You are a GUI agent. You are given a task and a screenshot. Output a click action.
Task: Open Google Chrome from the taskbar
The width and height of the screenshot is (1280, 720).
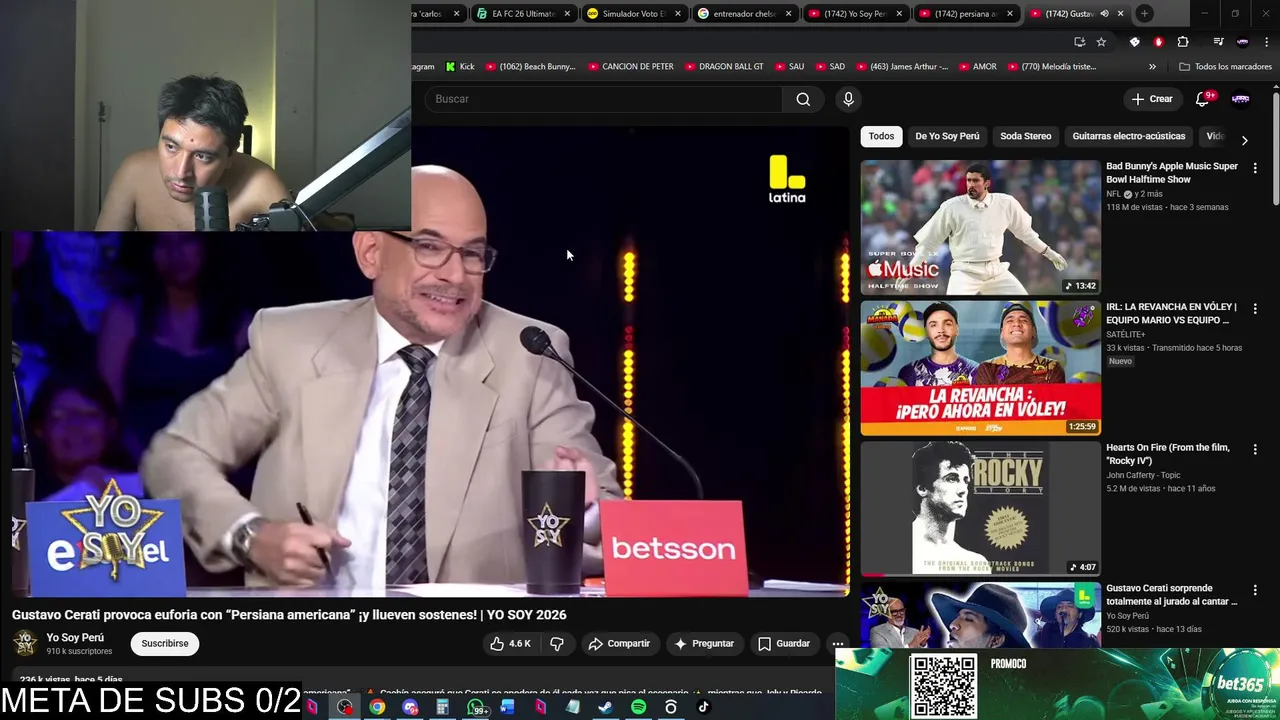(x=377, y=707)
